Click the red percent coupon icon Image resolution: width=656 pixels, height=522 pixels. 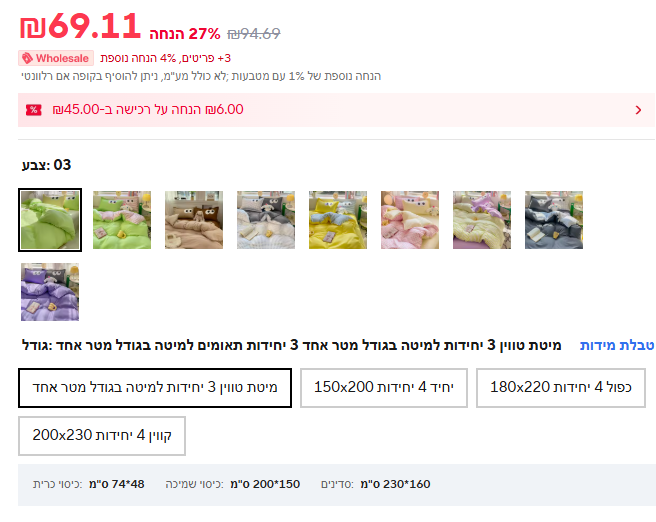(x=33, y=110)
